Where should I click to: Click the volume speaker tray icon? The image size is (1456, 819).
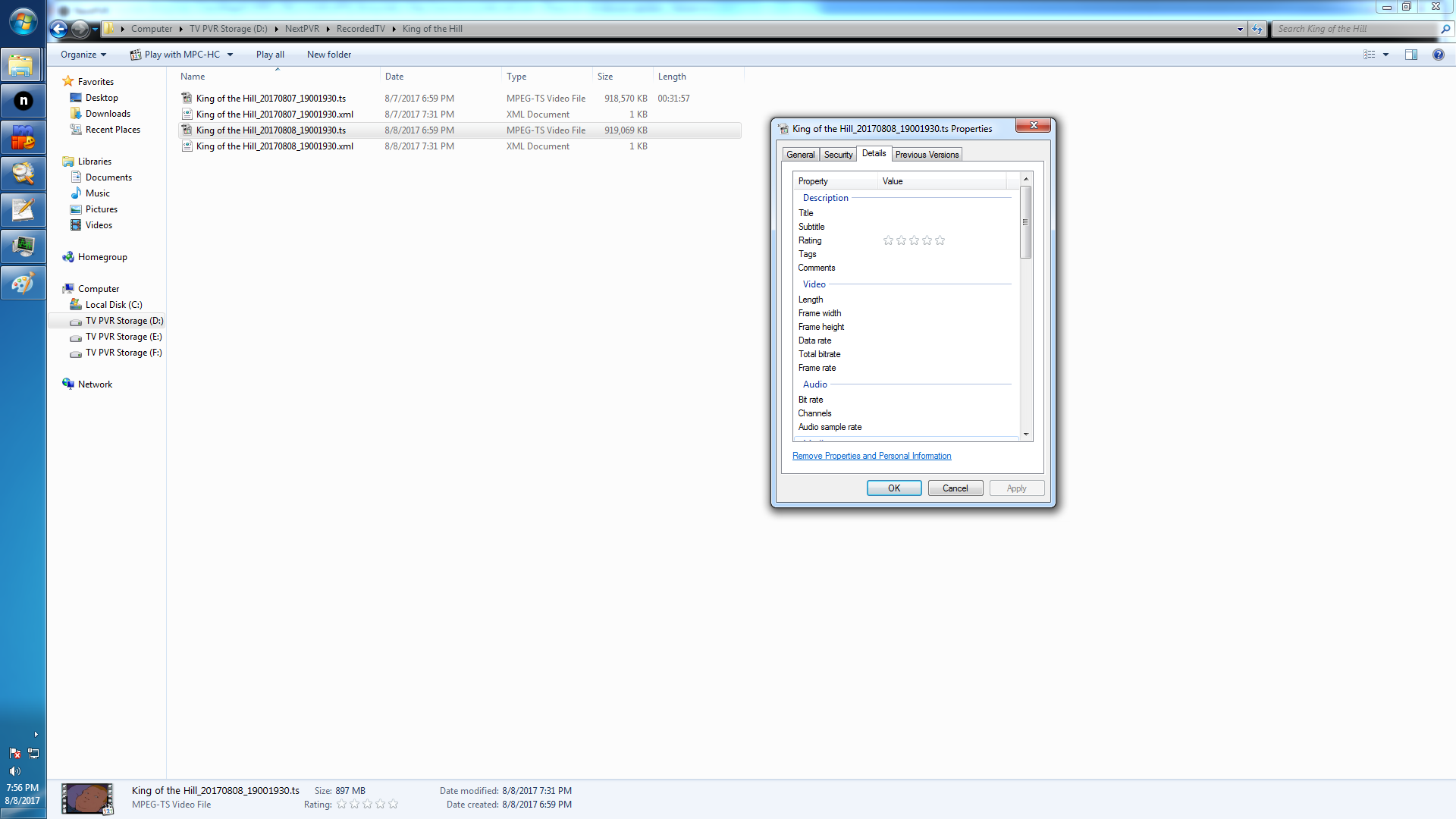14,770
